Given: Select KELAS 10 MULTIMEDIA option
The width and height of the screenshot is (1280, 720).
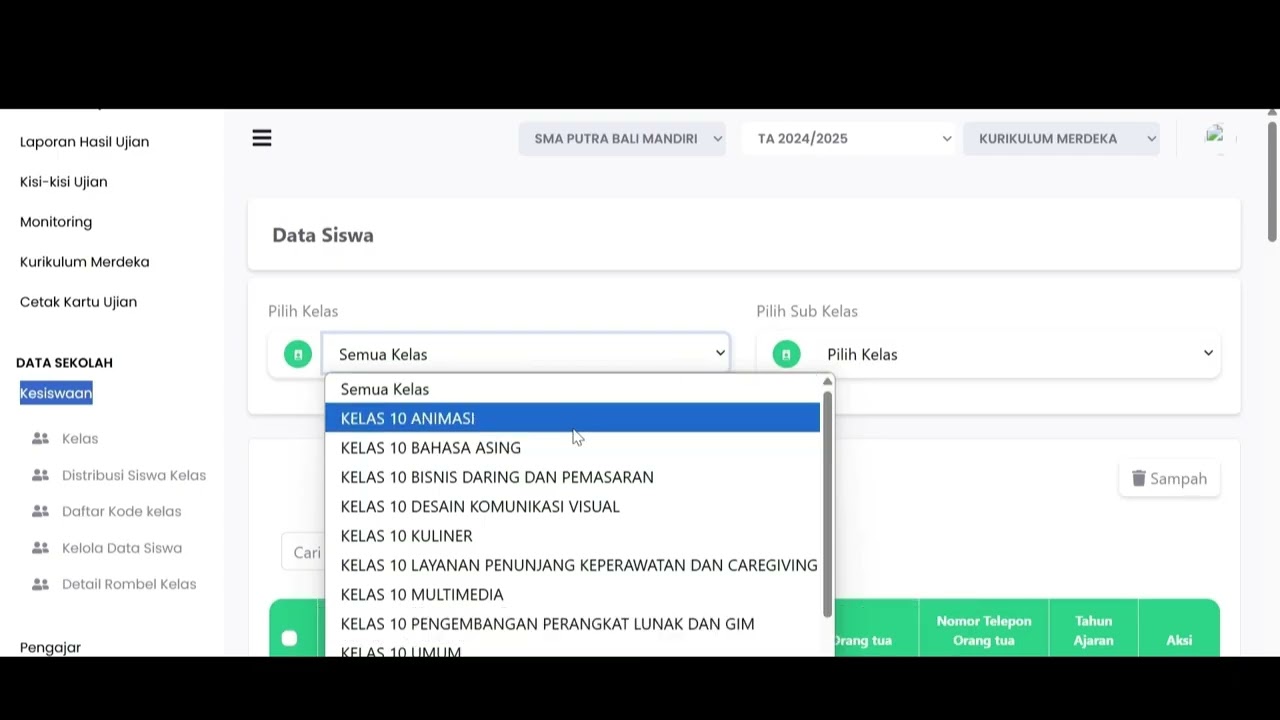Looking at the screenshot, I should (x=572, y=594).
